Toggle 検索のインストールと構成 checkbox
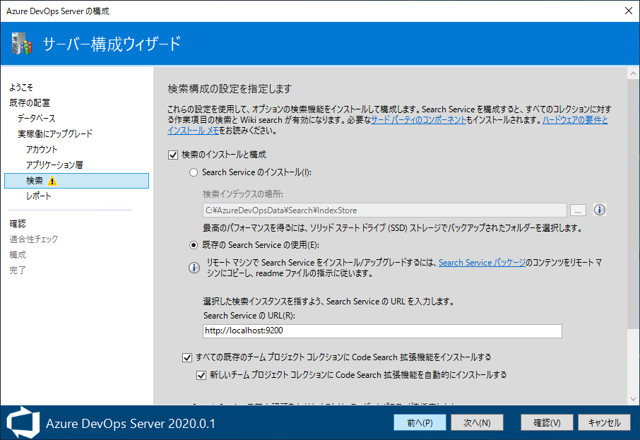 173,155
